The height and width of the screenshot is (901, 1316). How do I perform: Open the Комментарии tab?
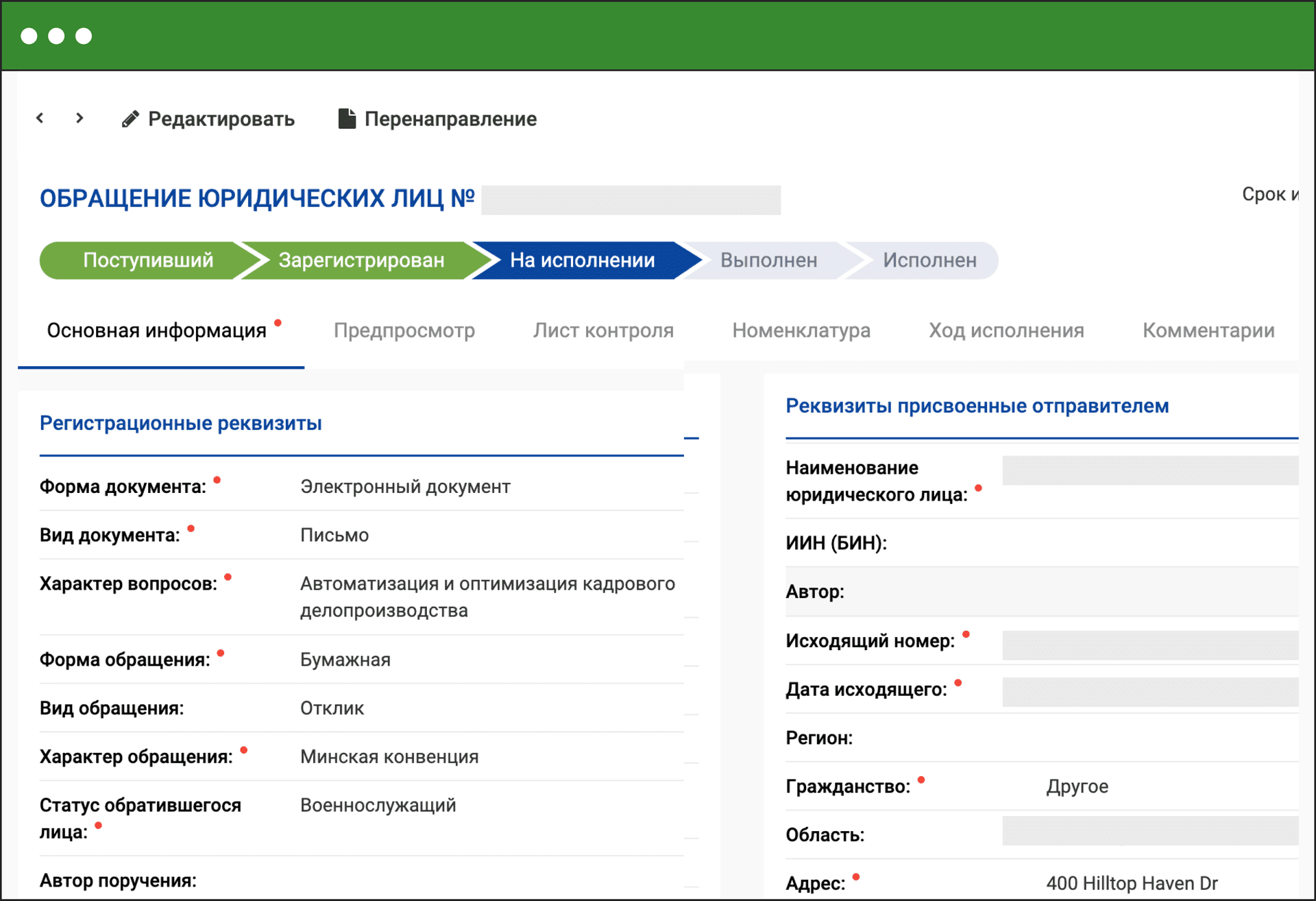point(1208,331)
